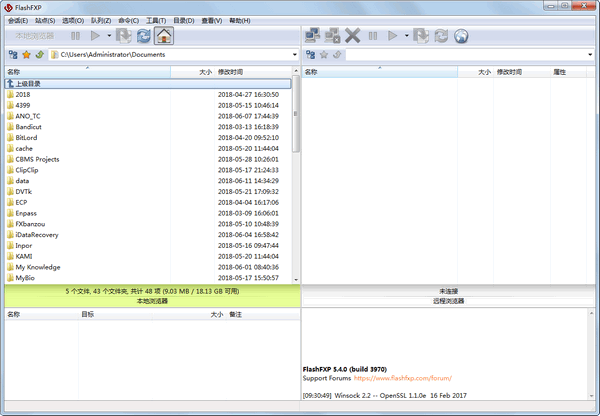Click the local transfer play button

click(94, 35)
